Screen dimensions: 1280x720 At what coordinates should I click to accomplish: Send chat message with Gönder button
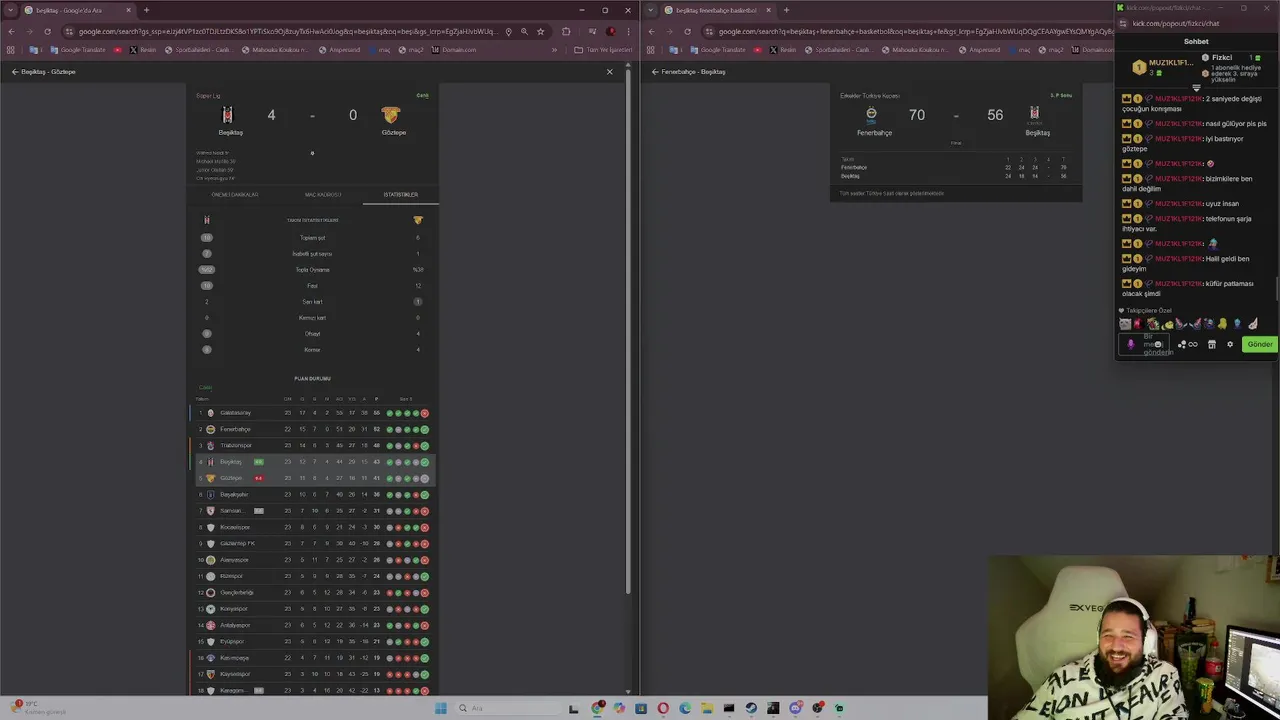point(1259,345)
